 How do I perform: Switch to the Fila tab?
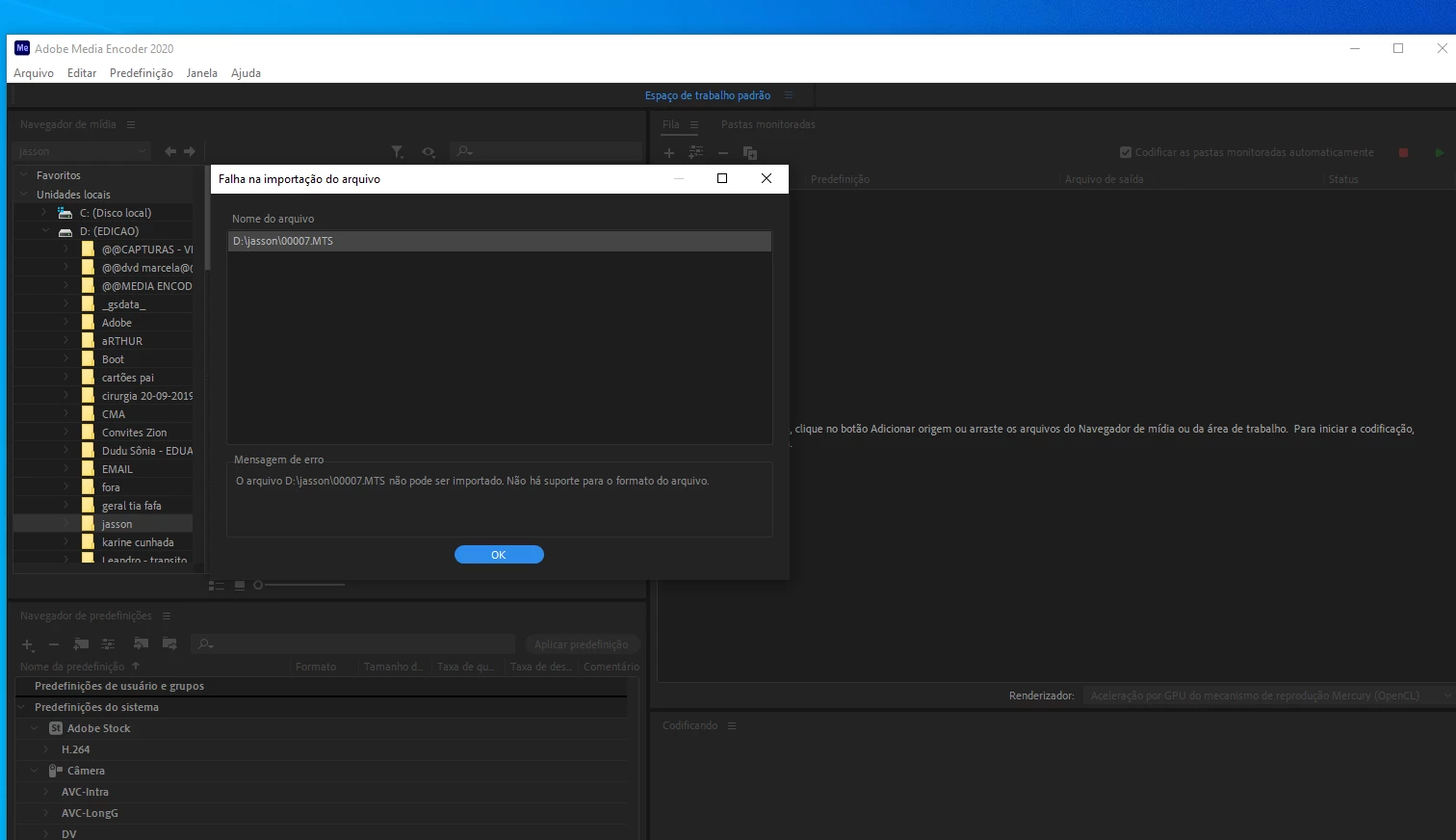(671, 124)
